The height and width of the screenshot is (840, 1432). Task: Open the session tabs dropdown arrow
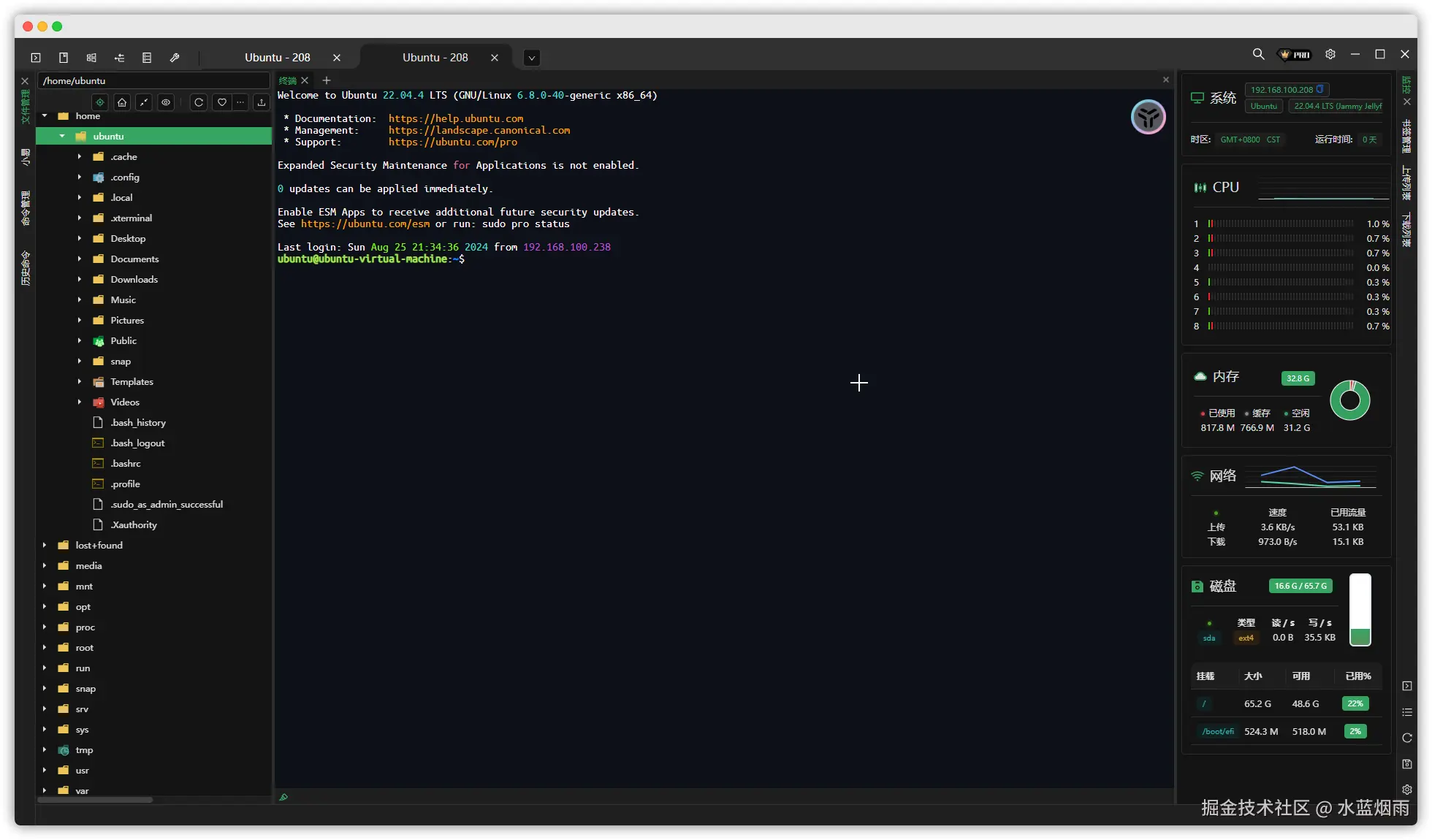pyautogui.click(x=532, y=58)
